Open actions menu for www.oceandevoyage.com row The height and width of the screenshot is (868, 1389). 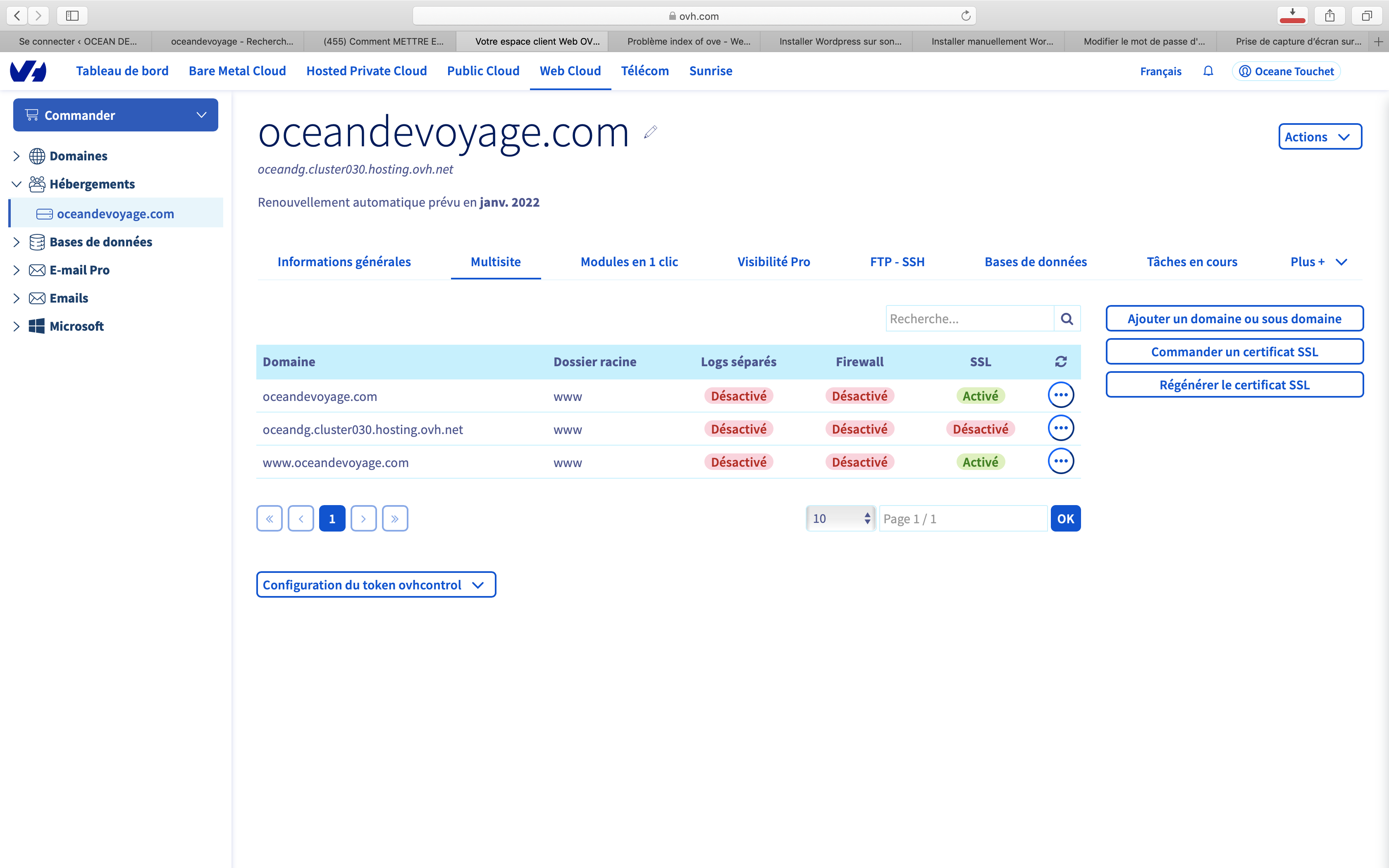pos(1061,462)
